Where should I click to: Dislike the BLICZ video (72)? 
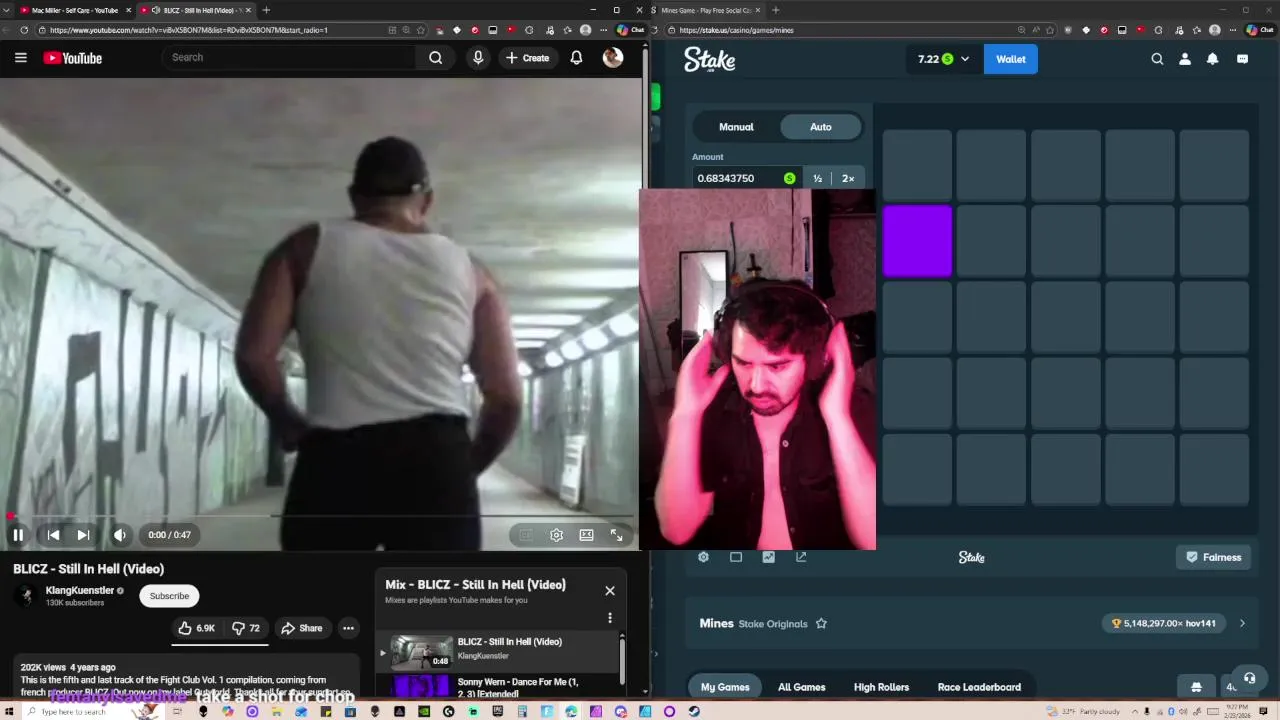(246, 628)
